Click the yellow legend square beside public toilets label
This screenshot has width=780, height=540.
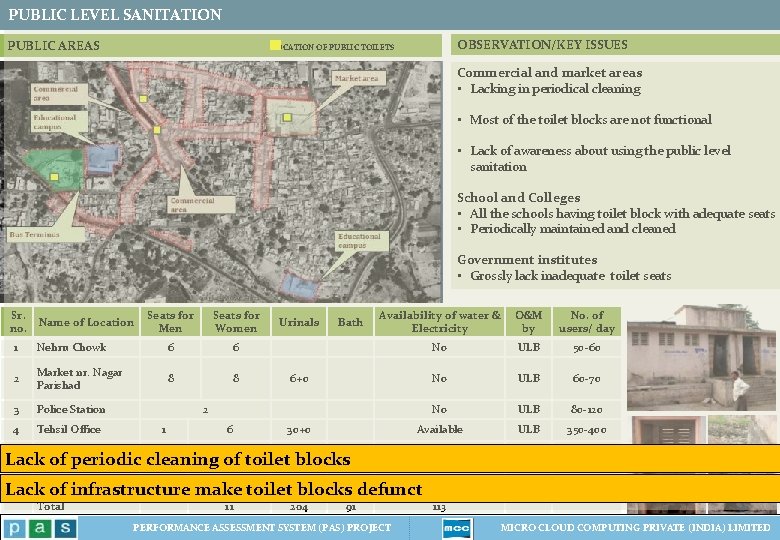click(275, 45)
